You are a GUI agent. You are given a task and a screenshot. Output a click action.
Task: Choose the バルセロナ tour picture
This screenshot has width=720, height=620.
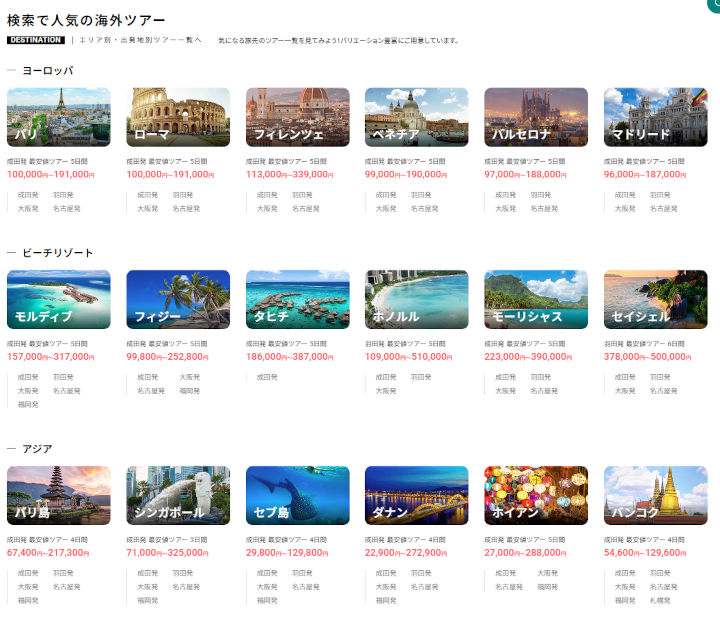pyautogui.click(x=536, y=117)
